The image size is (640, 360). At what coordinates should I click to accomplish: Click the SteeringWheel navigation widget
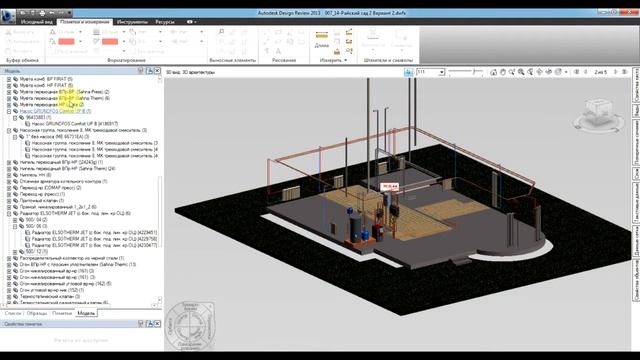pyautogui.click(x=190, y=325)
